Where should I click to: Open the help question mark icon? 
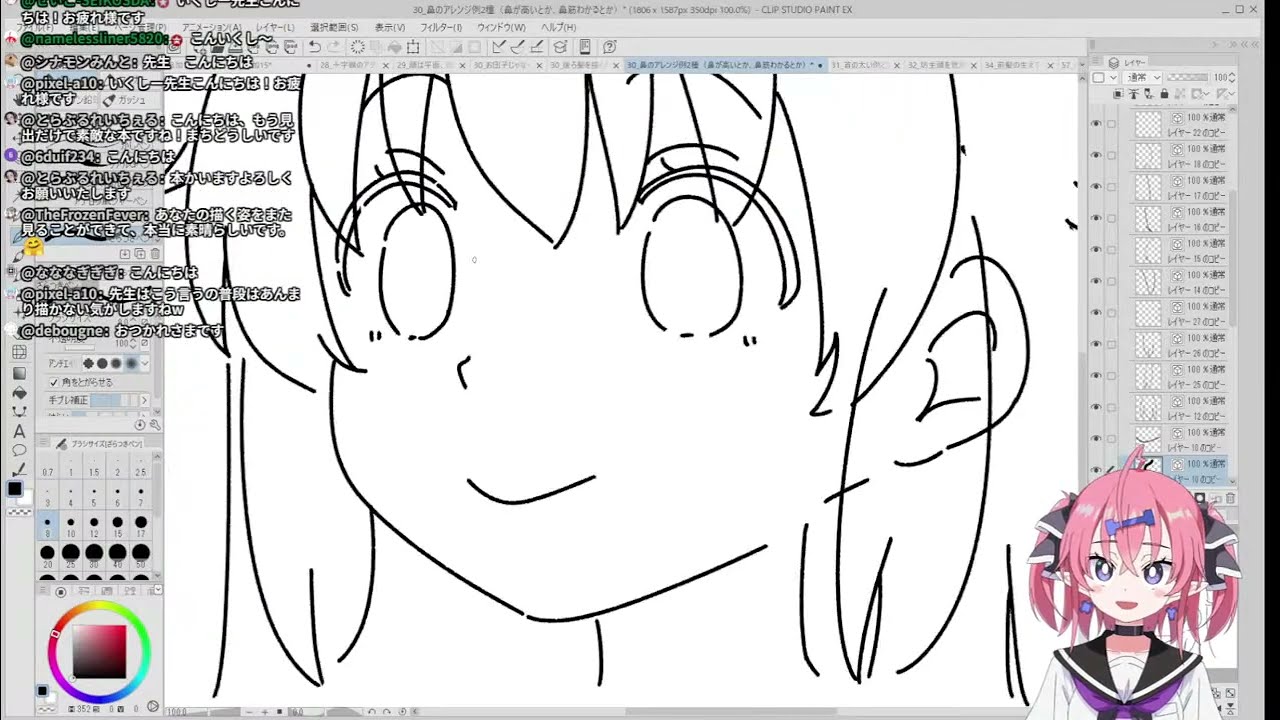[609, 47]
